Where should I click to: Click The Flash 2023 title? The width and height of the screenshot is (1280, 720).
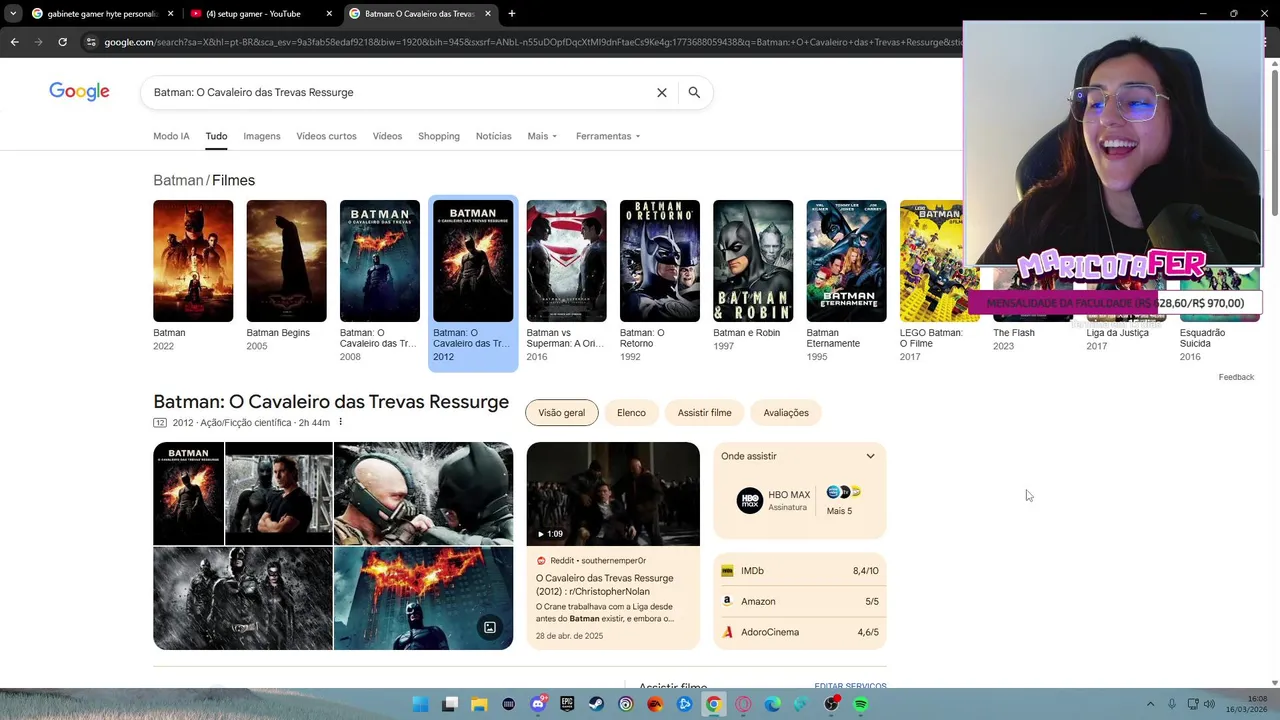click(x=1014, y=333)
